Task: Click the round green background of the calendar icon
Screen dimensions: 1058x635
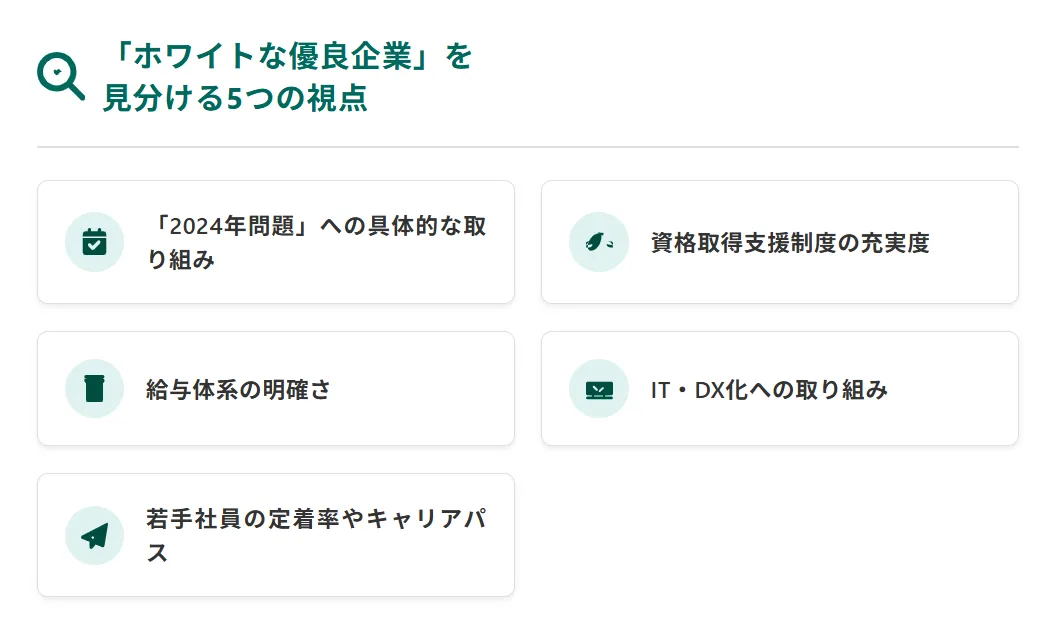Action: [x=94, y=242]
